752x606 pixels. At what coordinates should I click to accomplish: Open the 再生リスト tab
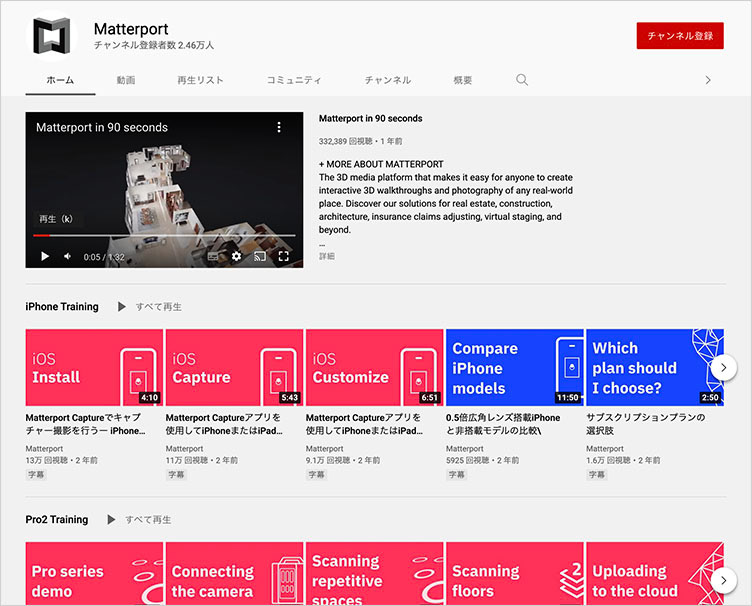tap(200, 80)
